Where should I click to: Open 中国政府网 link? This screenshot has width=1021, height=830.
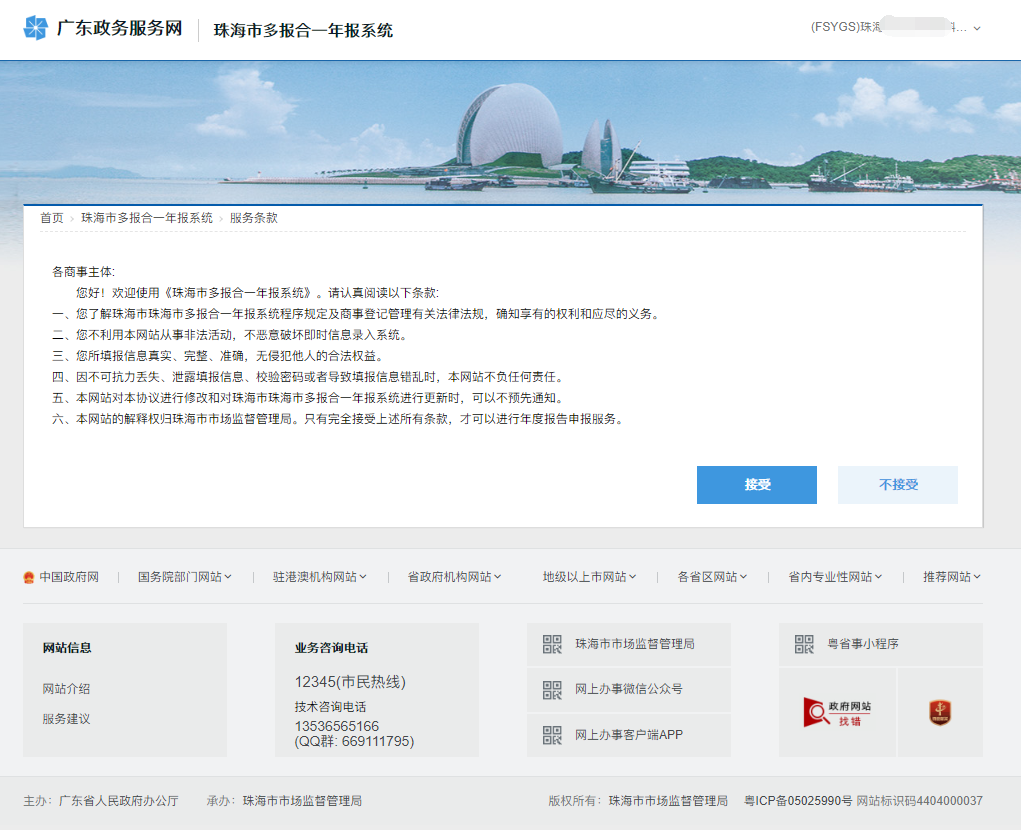(69, 577)
